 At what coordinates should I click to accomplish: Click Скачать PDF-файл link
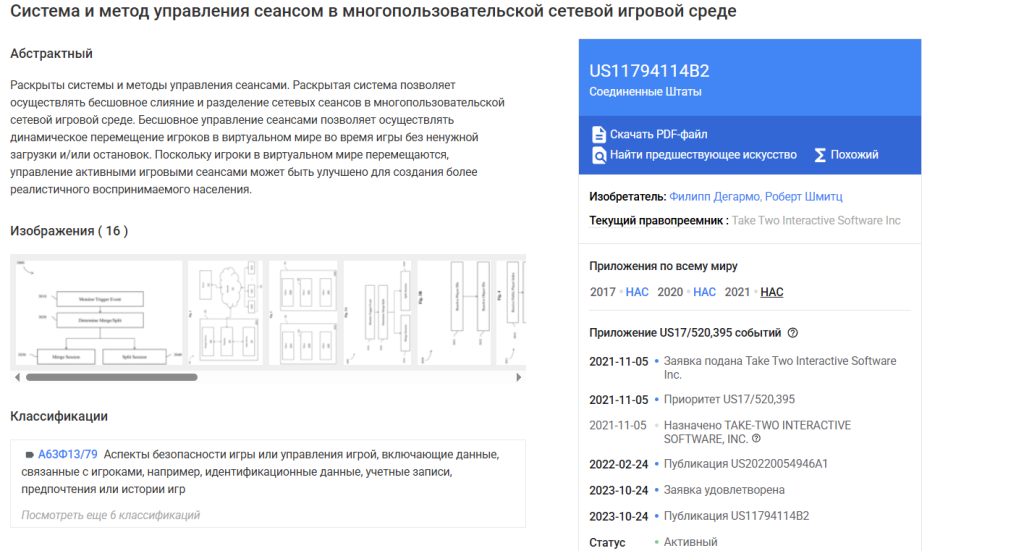pyautogui.click(x=658, y=134)
